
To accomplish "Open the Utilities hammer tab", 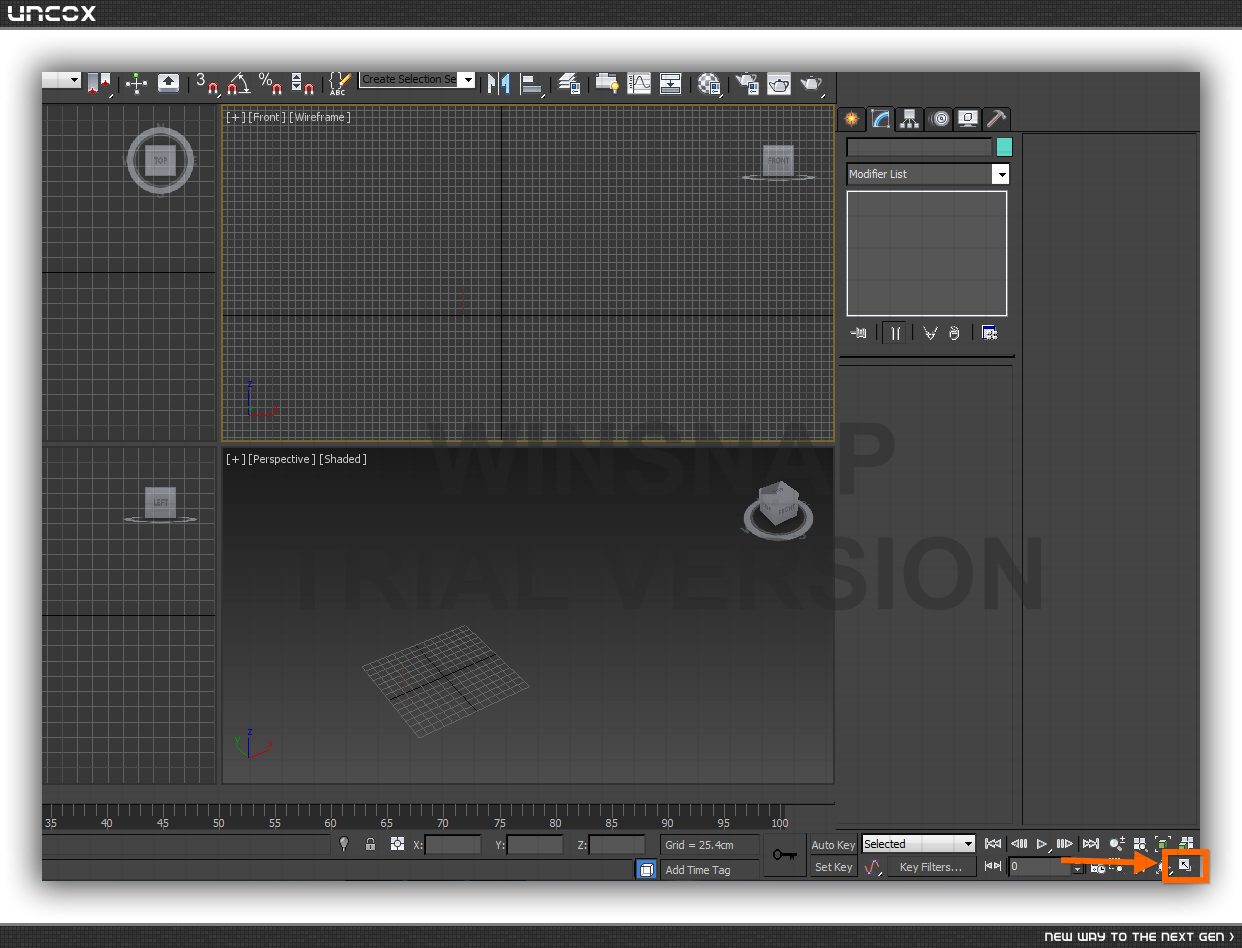I will click(996, 119).
